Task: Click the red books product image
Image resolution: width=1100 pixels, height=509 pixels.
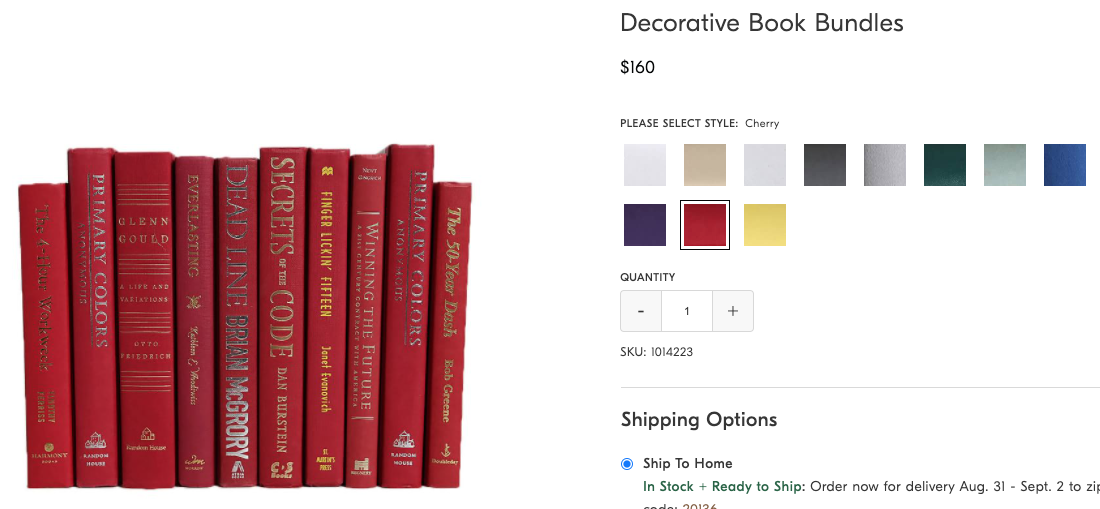Action: 245,320
